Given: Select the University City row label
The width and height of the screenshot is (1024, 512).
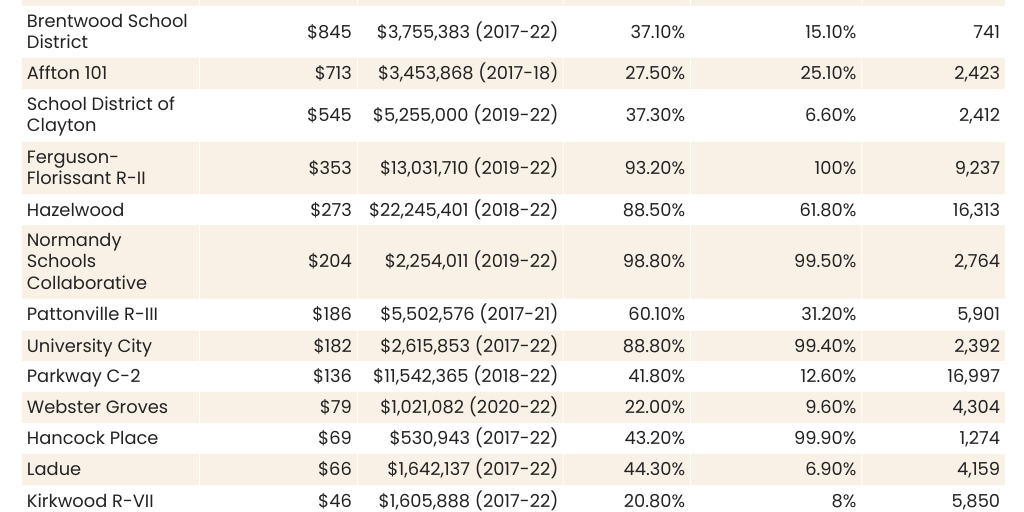Looking at the screenshot, I should click(90, 346).
